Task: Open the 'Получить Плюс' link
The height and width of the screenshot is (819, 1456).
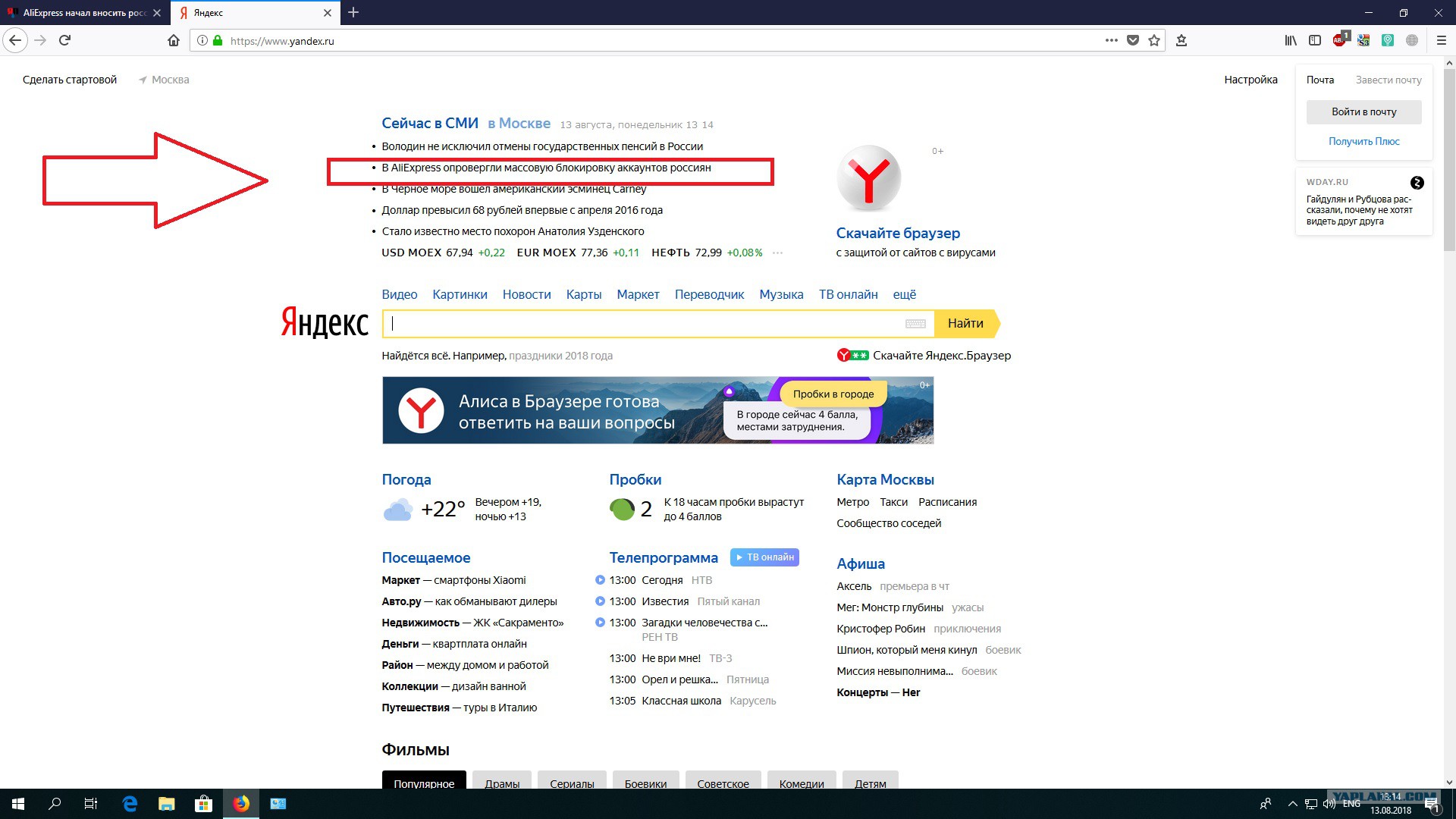Action: pos(1363,141)
